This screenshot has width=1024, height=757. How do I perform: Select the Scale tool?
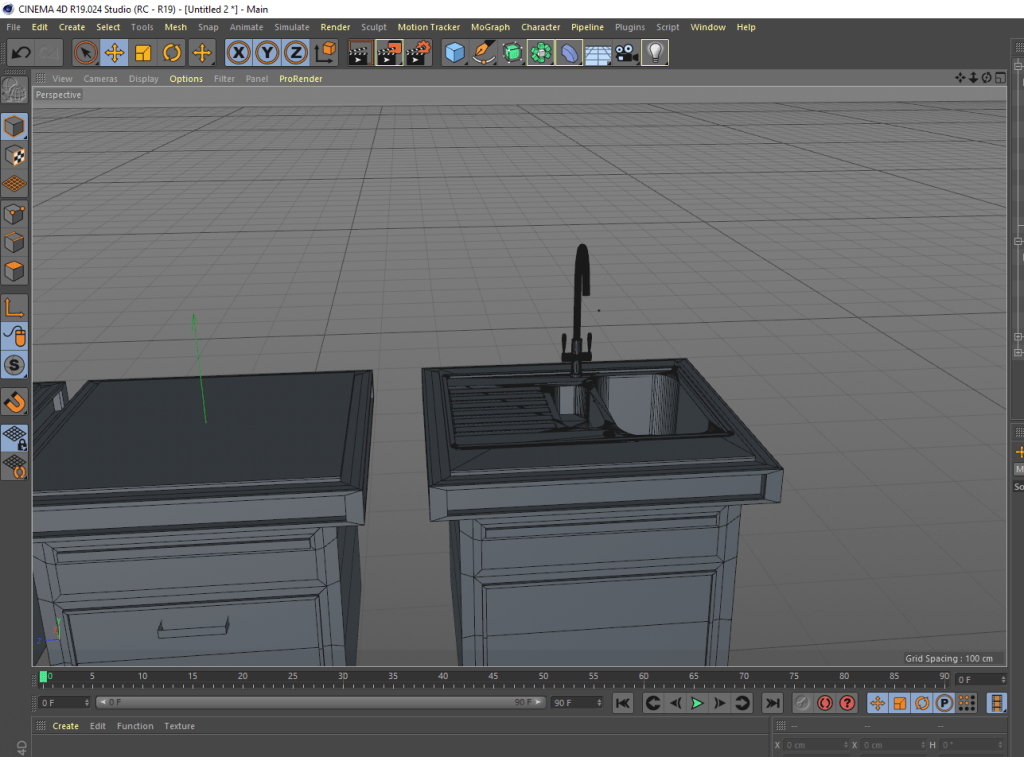coord(143,53)
